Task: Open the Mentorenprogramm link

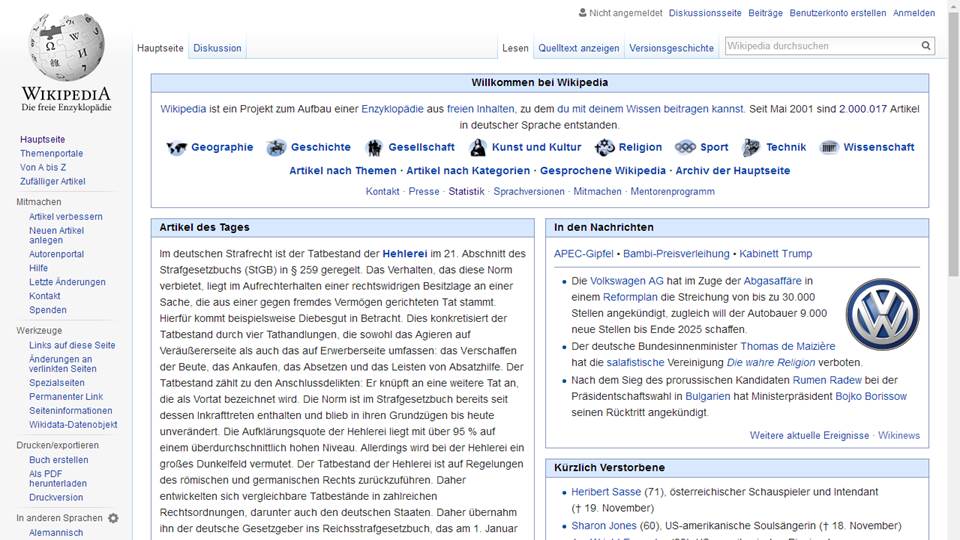Action: (672, 192)
